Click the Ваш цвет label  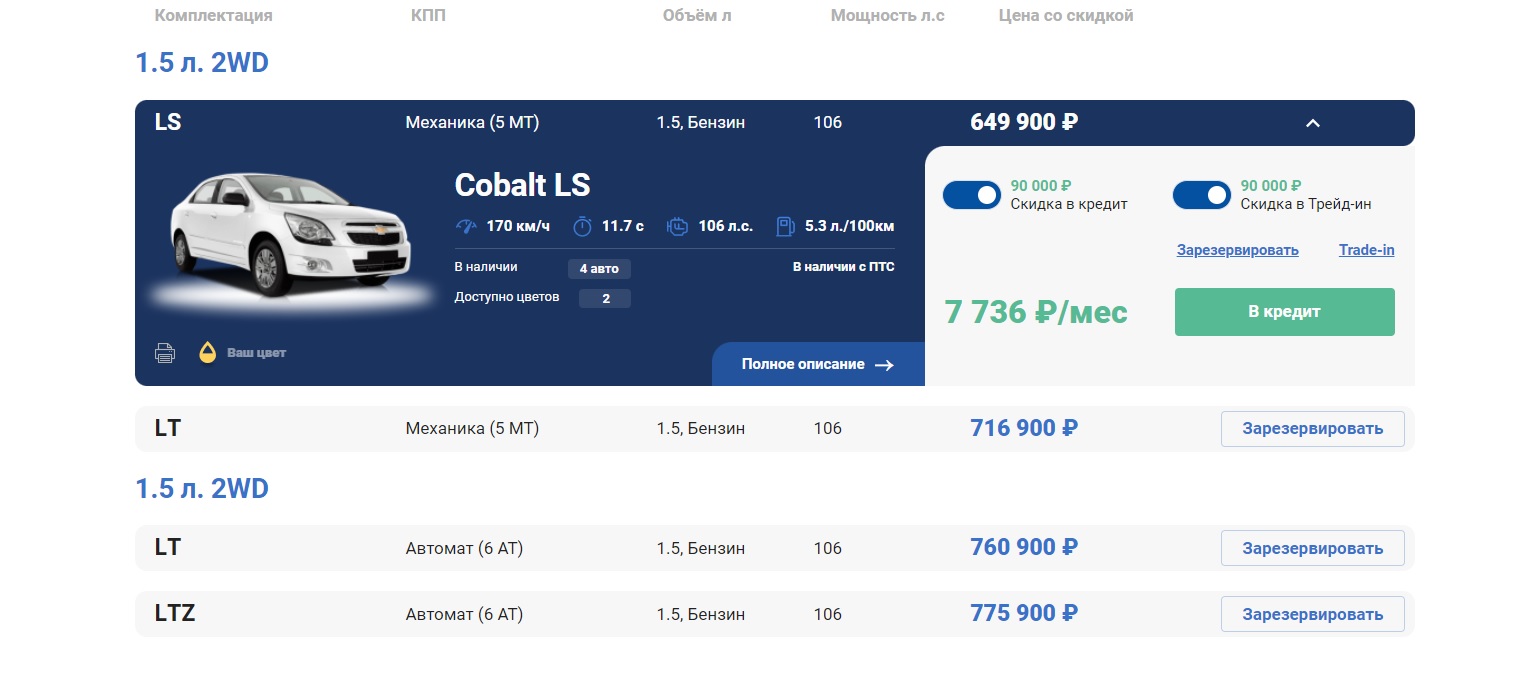256,353
